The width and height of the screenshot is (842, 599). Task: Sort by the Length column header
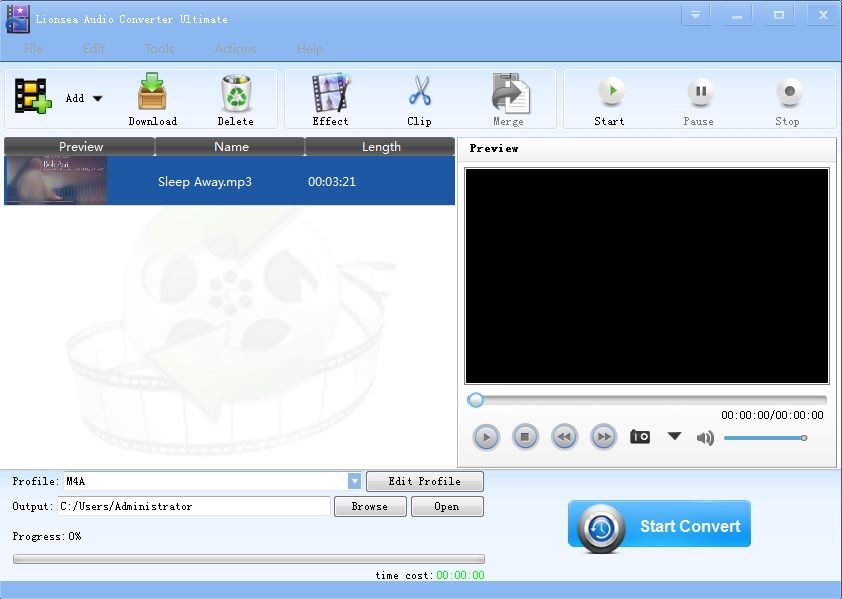[380, 147]
